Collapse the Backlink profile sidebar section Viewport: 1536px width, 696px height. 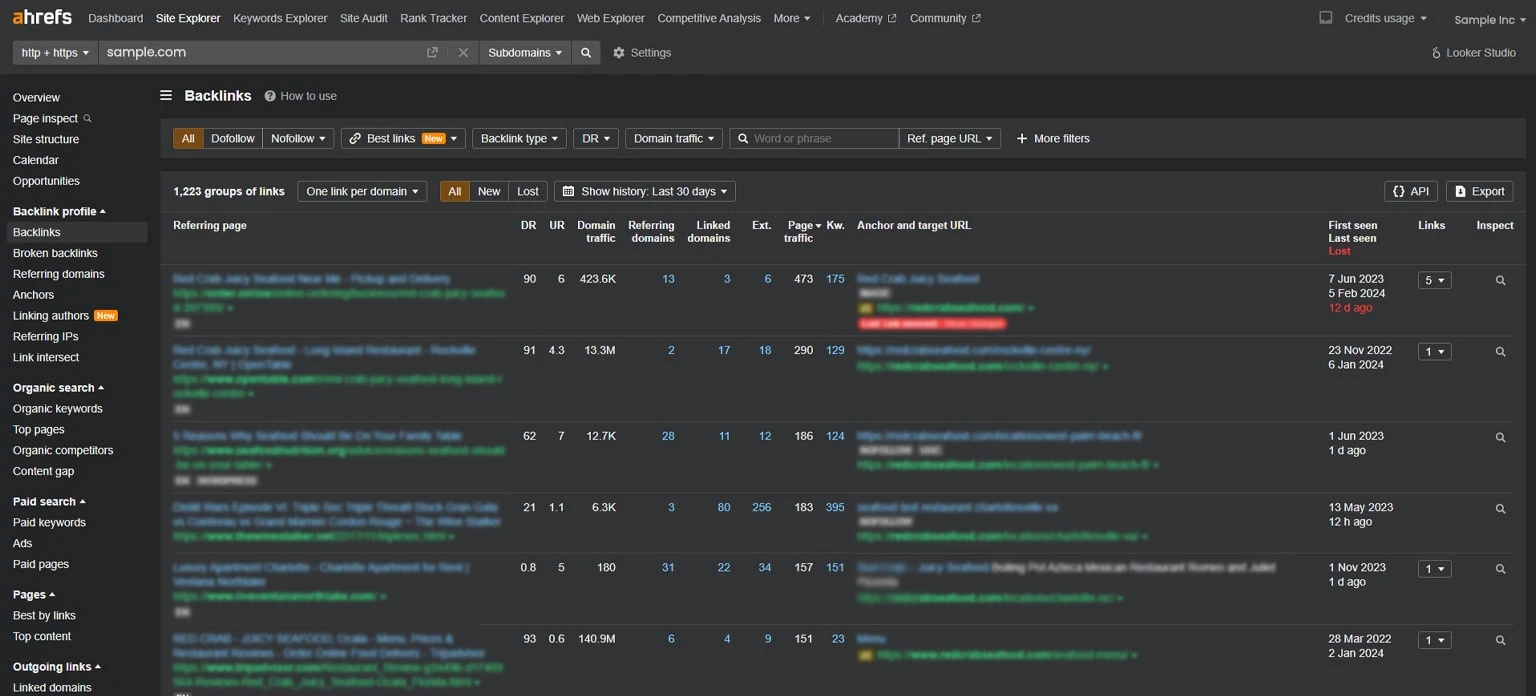point(59,211)
